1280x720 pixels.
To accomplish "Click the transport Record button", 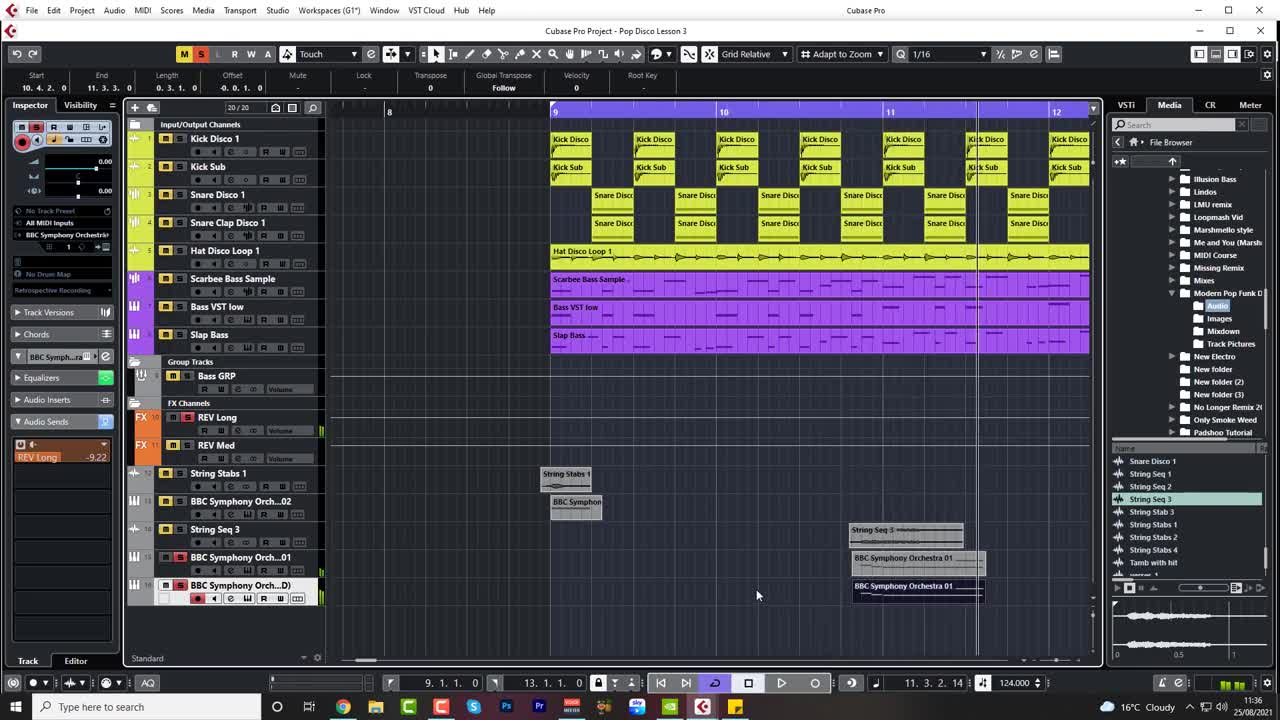I will click(x=815, y=683).
